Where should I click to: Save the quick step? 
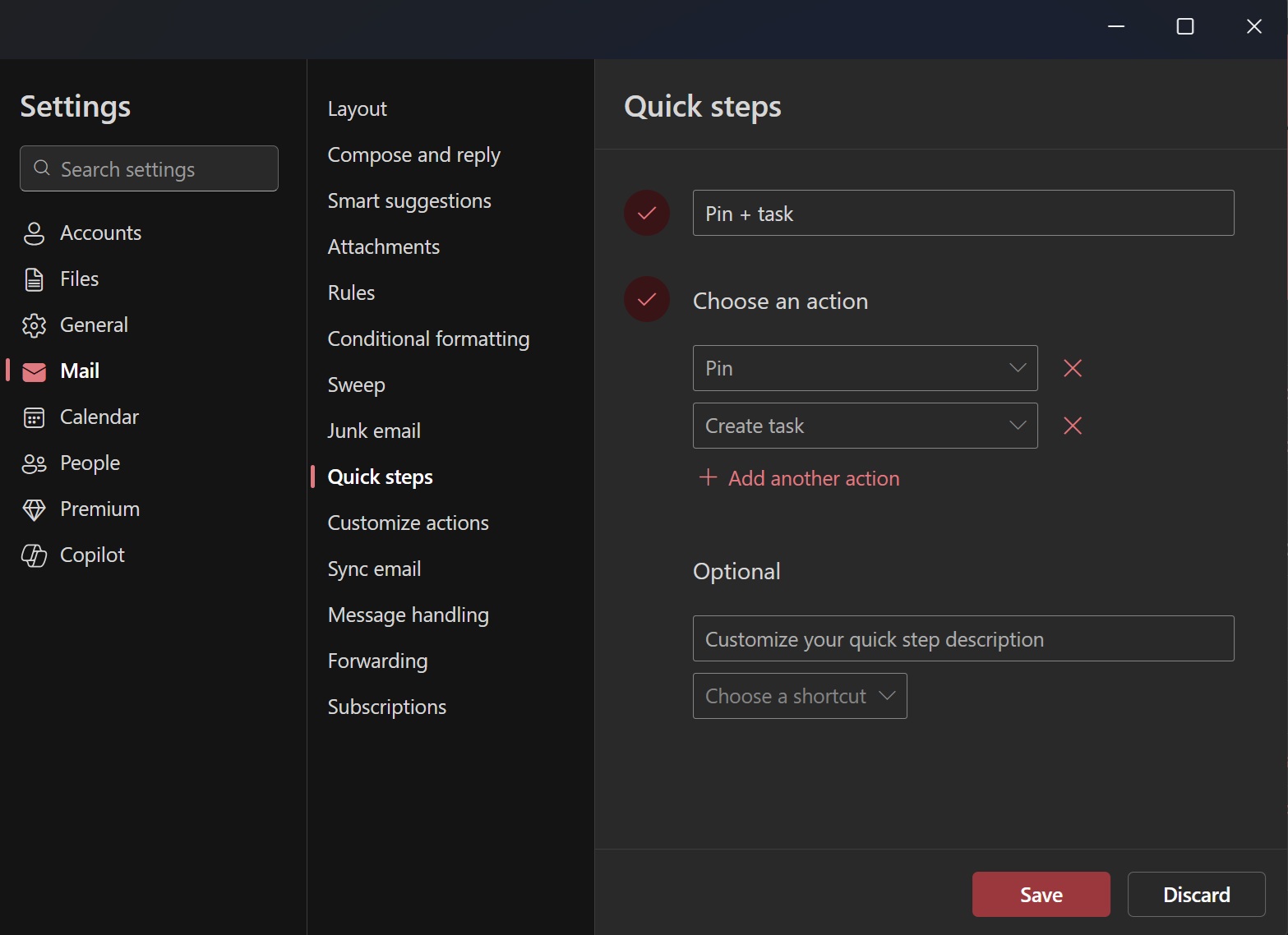pyautogui.click(x=1041, y=894)
